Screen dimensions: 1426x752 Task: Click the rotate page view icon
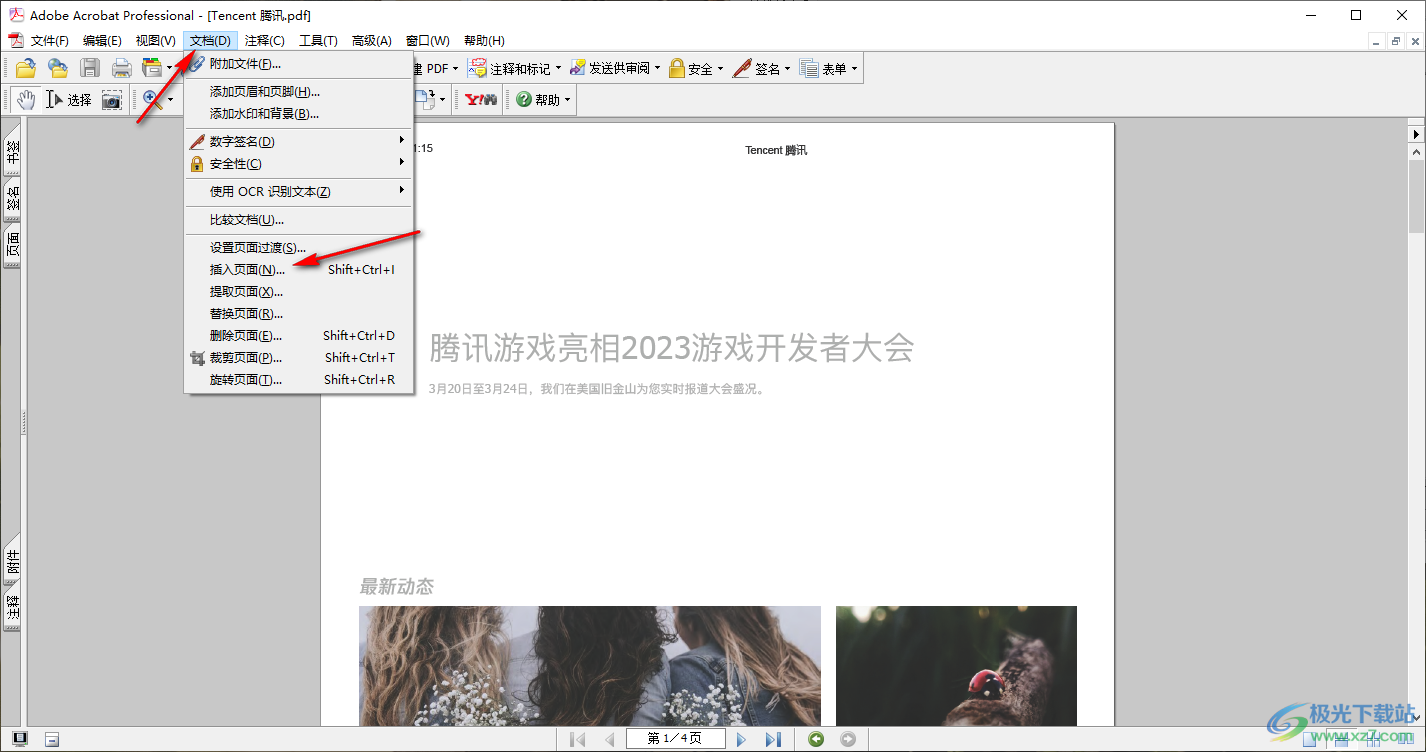427,99
